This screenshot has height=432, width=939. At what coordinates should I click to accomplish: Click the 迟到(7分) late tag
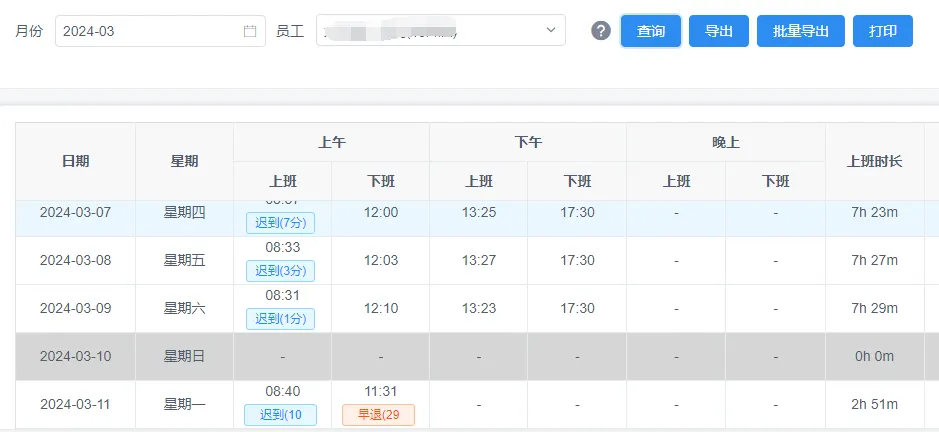280,223
